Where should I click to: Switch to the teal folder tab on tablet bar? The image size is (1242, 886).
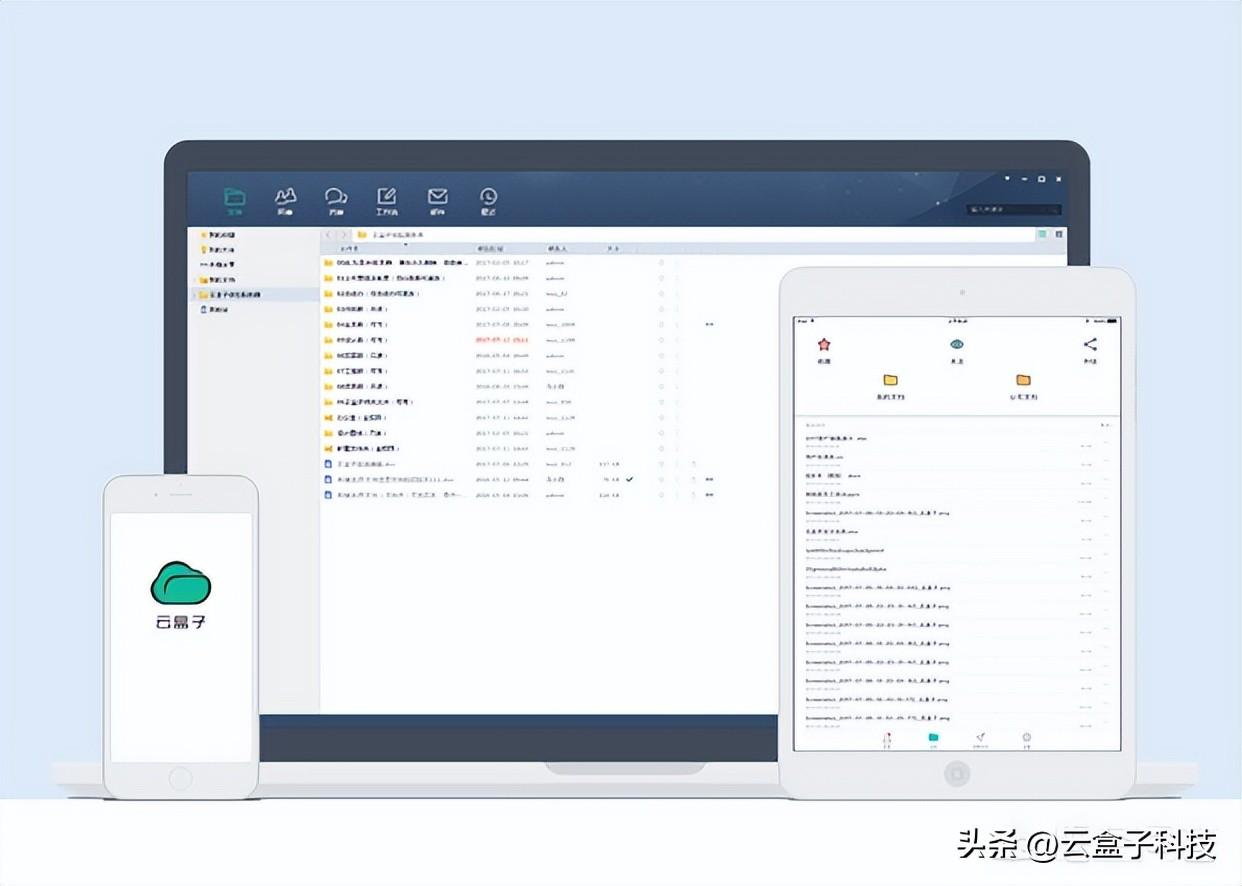[933, 739]
